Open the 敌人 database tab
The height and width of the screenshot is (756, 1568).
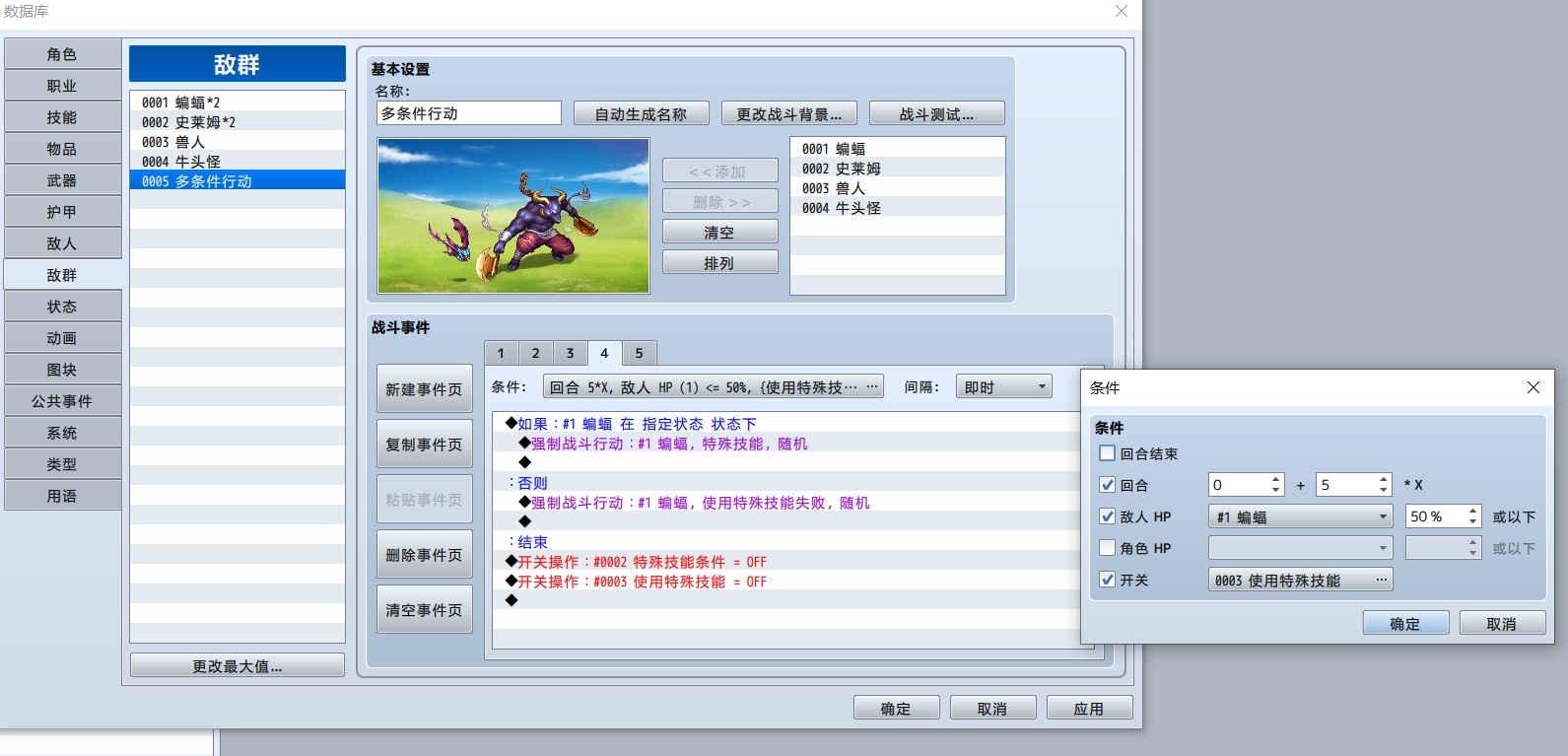click(62, 243)
